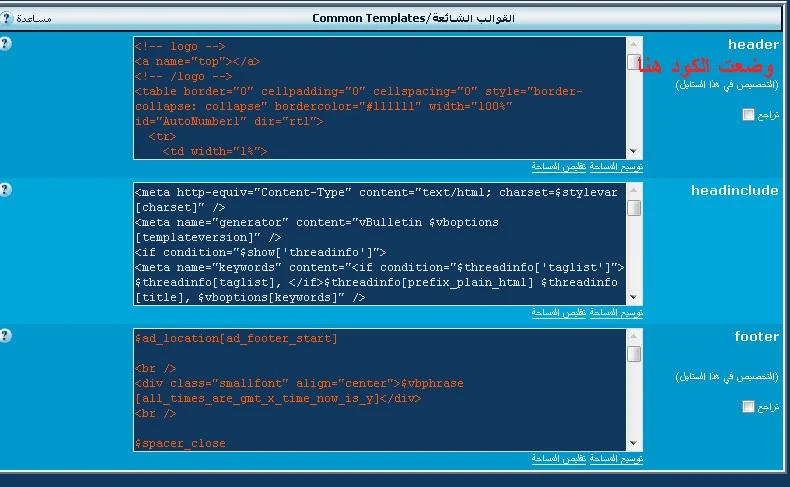Open help icon for the footer template row
Screen dimensions: 790x487
(x=5, y=334)
